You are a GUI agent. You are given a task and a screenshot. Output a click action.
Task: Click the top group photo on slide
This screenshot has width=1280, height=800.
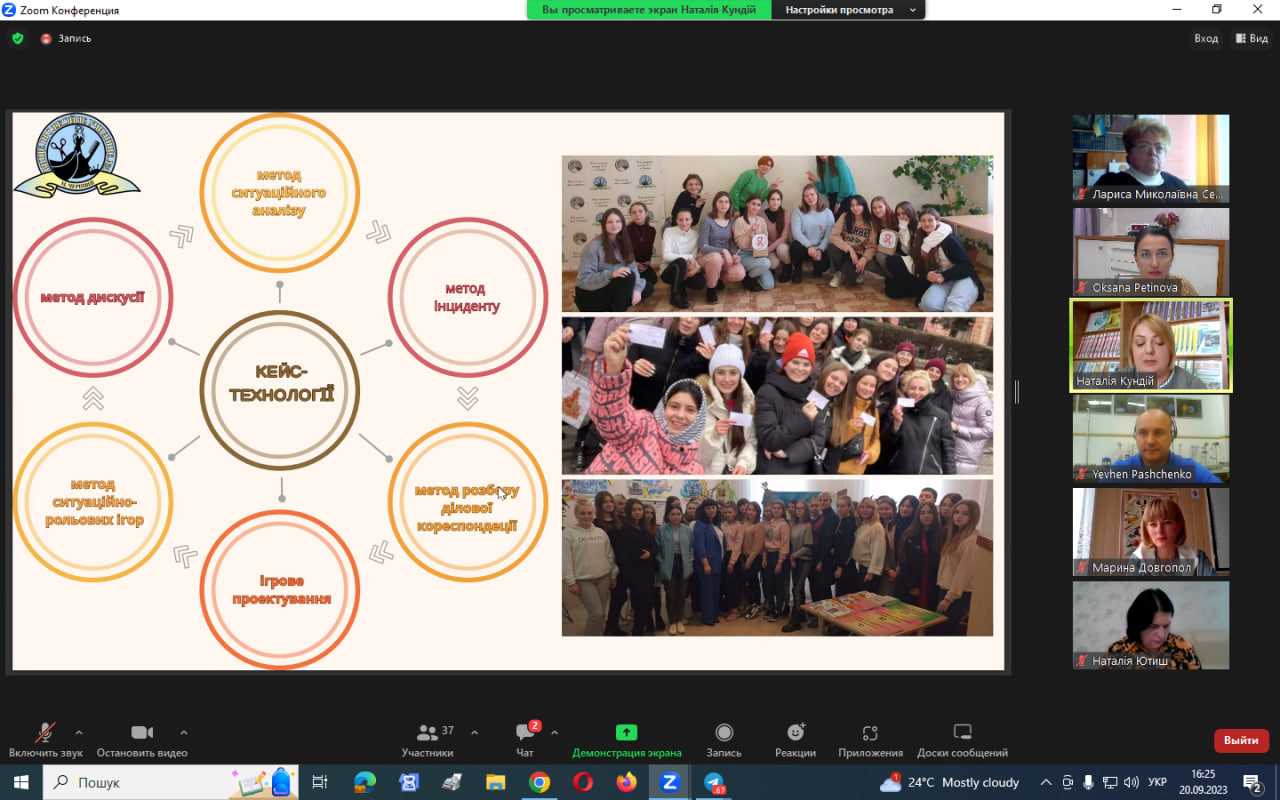tap(777, 234)
